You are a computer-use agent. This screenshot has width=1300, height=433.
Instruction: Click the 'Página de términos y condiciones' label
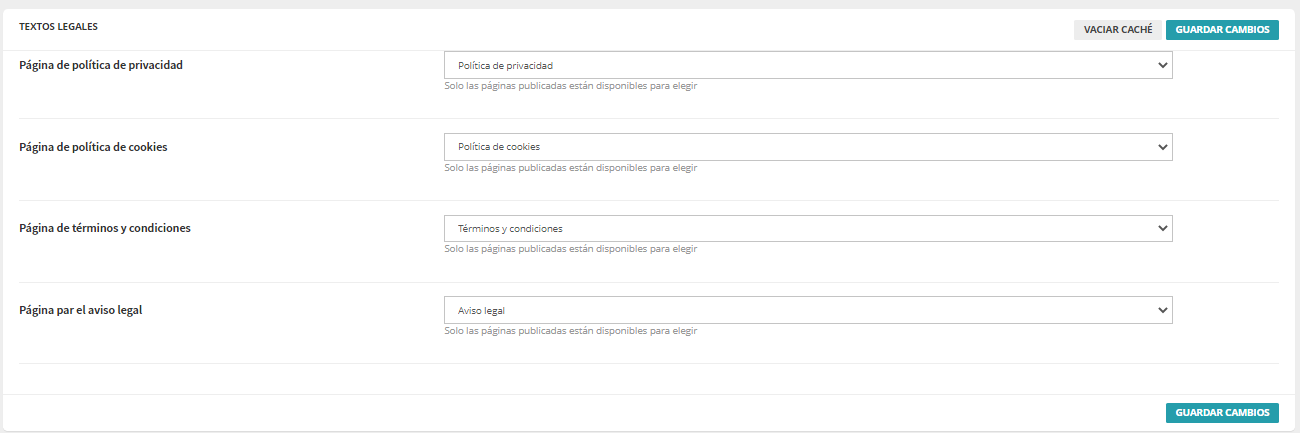105,228
